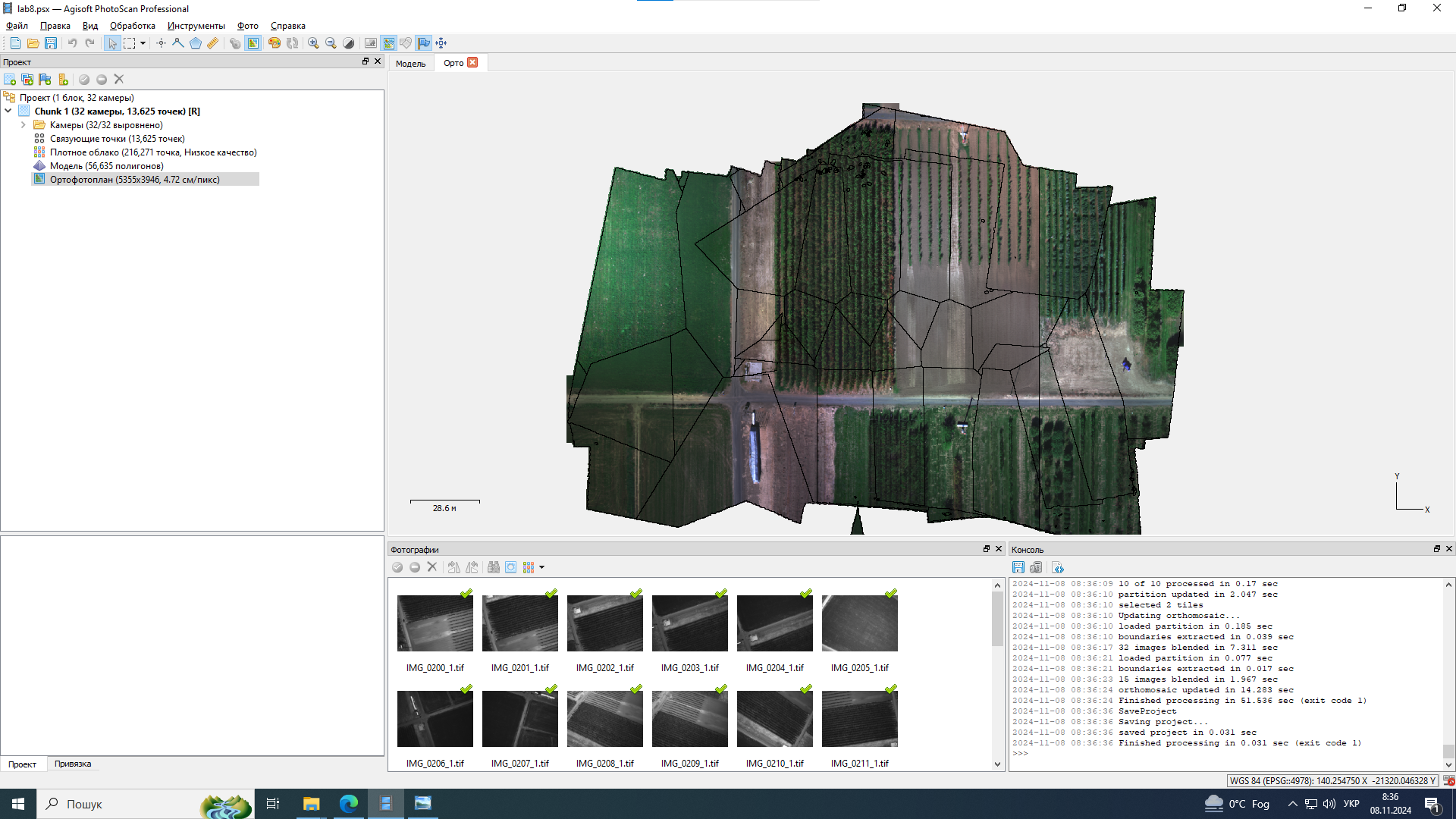
Task: Collapse the Chunk 1 tree node
Action: (8, 111)
